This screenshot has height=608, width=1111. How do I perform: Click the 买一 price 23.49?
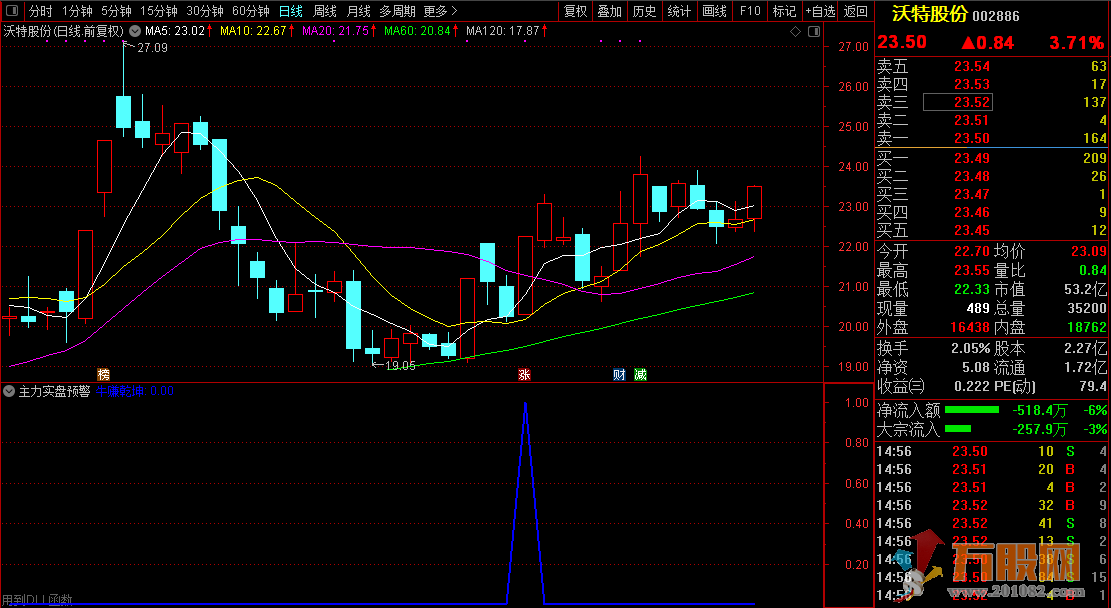click(x=971, y=158)
